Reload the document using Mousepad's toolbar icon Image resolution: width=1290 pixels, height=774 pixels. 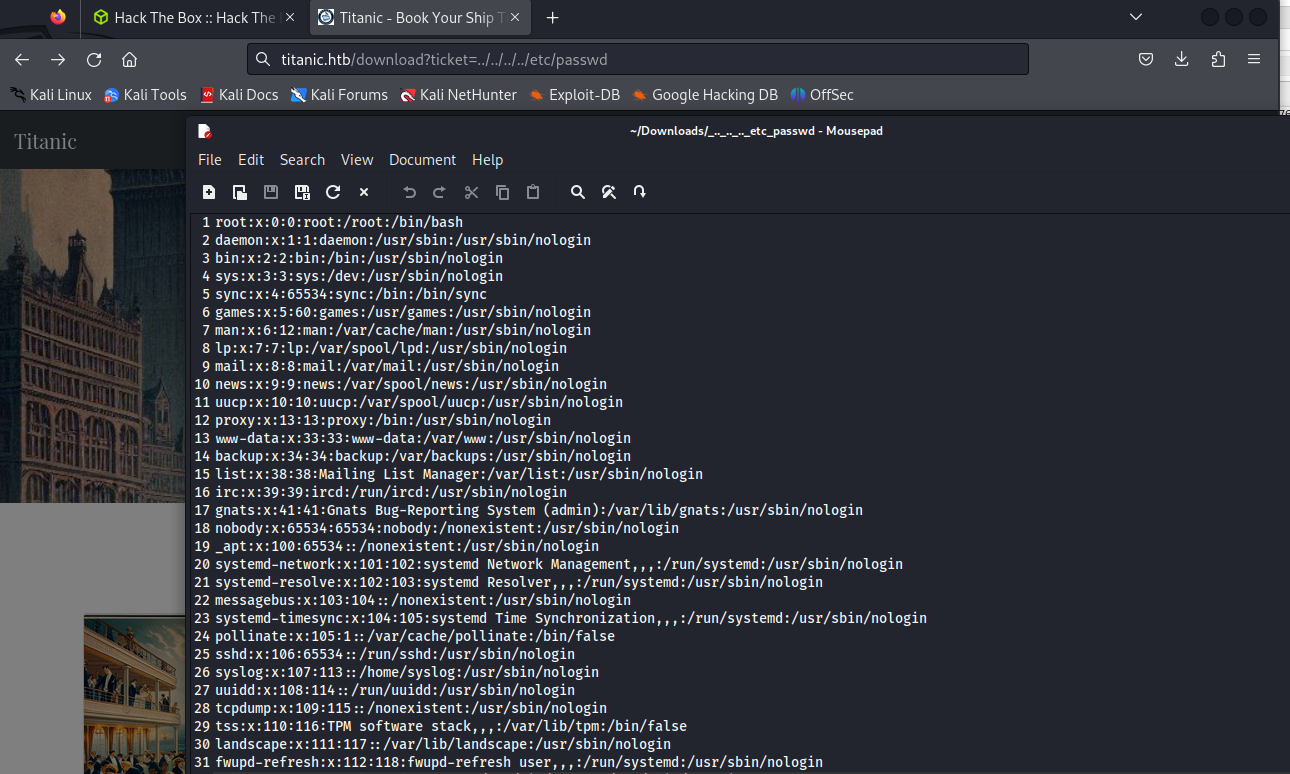(333, 192)
